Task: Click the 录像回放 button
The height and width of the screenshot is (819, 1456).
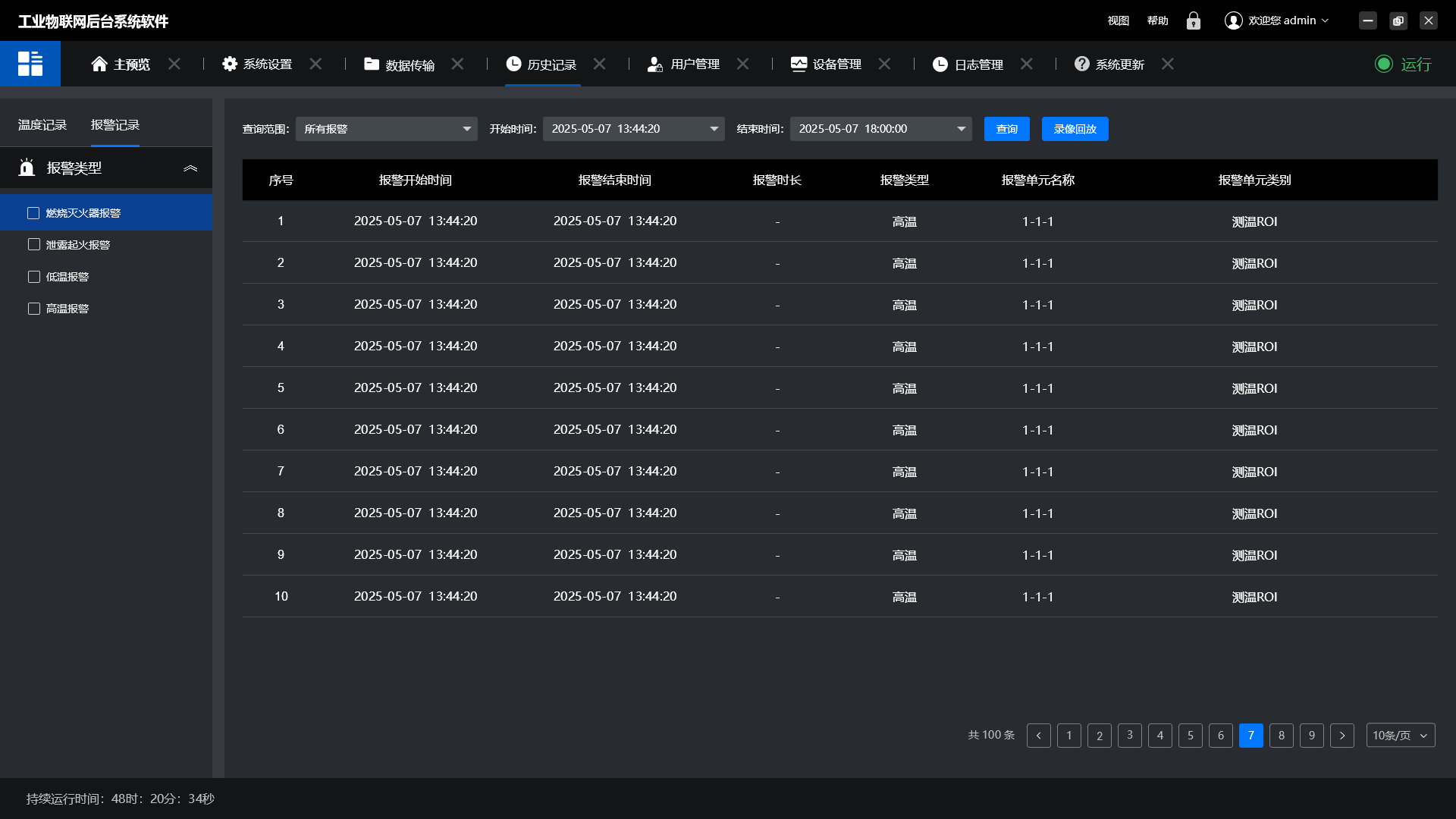Action: 1075,129
